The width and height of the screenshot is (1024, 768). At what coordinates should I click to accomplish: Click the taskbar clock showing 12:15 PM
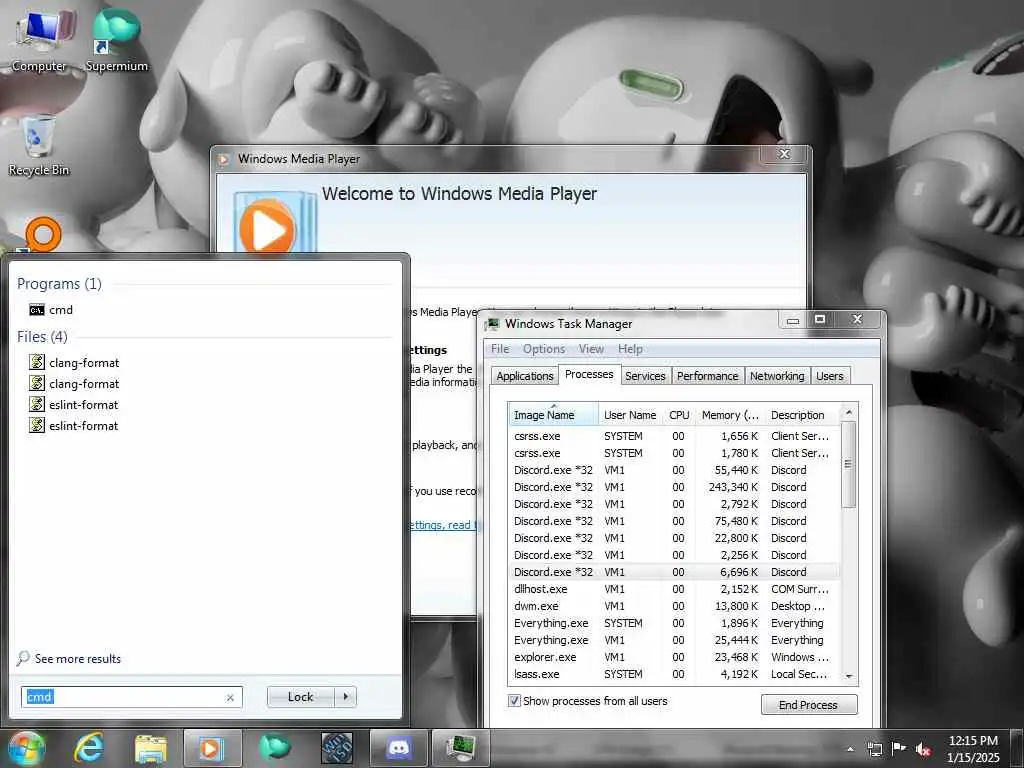(x=973, y=748)
